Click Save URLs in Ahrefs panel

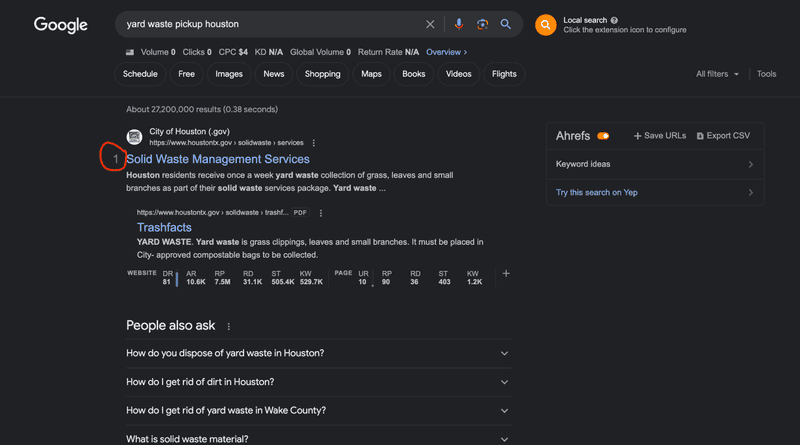(x=660, y=136)
